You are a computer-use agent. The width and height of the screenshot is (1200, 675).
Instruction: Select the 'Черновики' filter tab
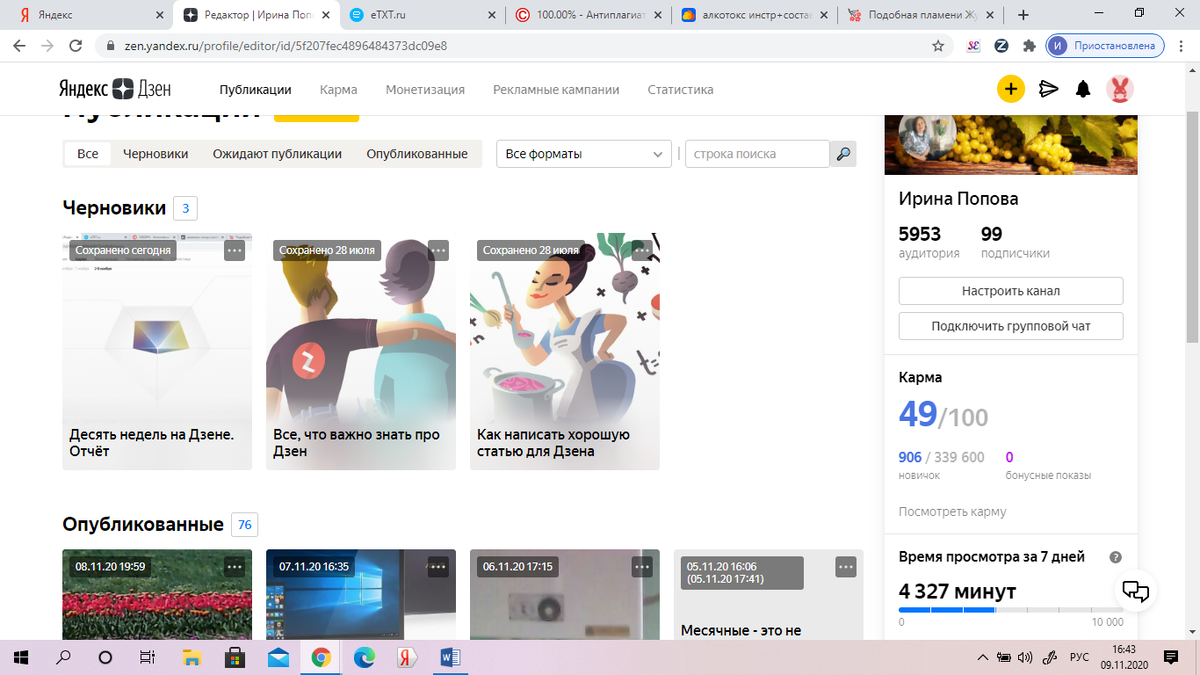156,154
